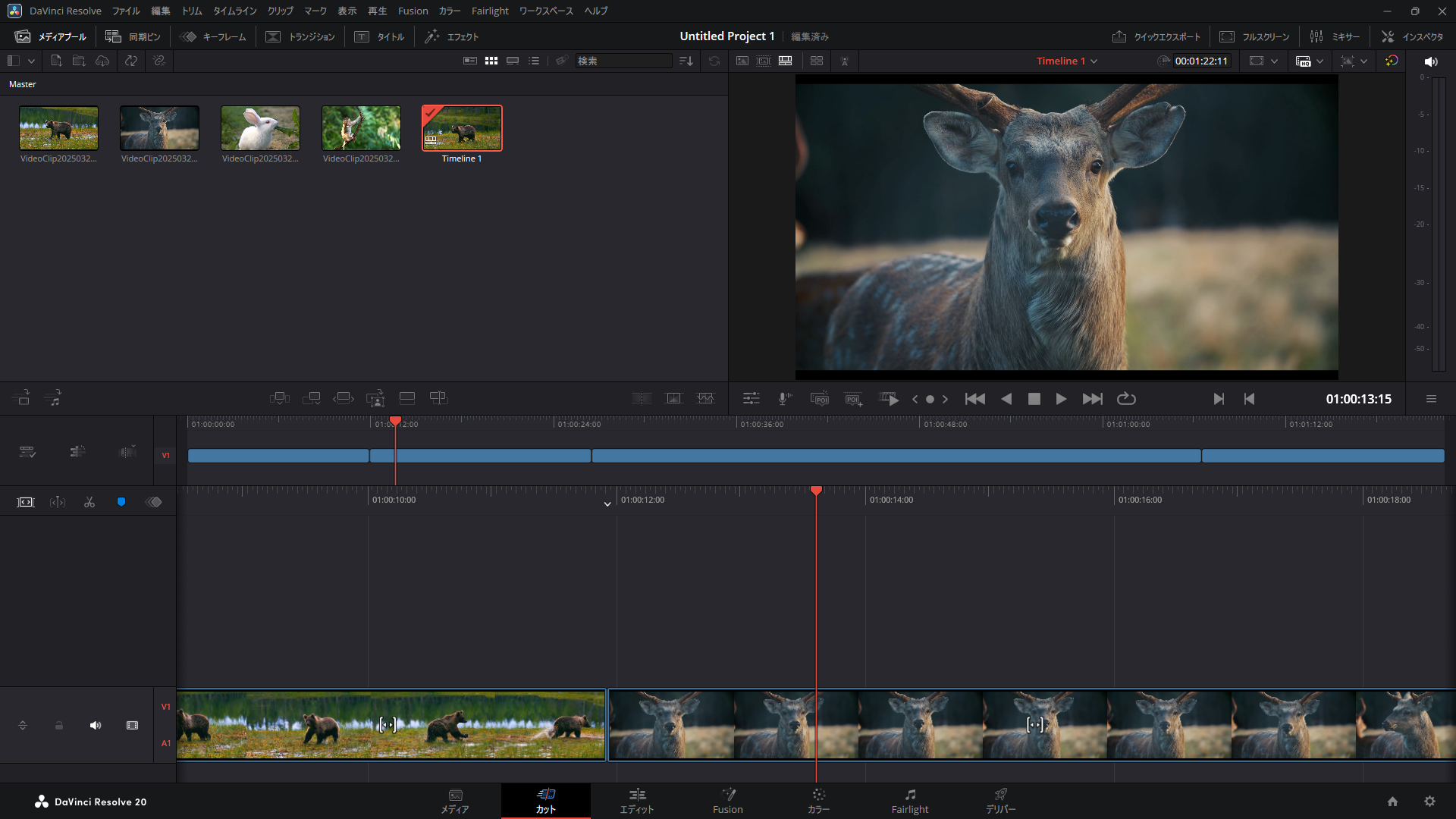Expand the timeline ruler chevron near 01:00:12:00
1456x819 pixels.
point(607,504)
